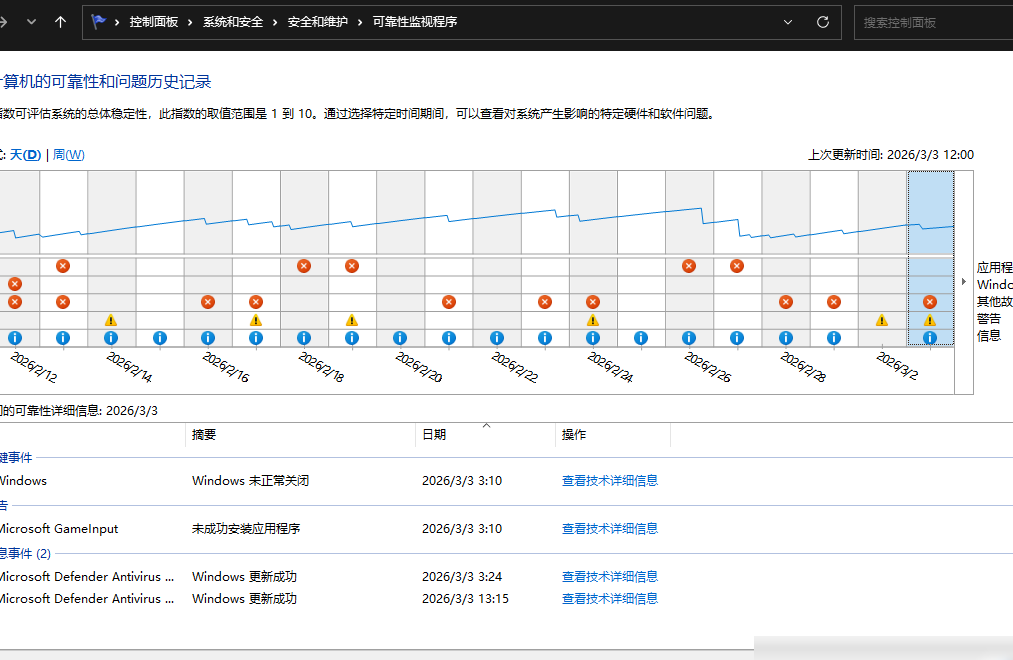Switch chart view to 周(W)
1013x660 pixels.
pyautogui.click(x=68, y=155)
